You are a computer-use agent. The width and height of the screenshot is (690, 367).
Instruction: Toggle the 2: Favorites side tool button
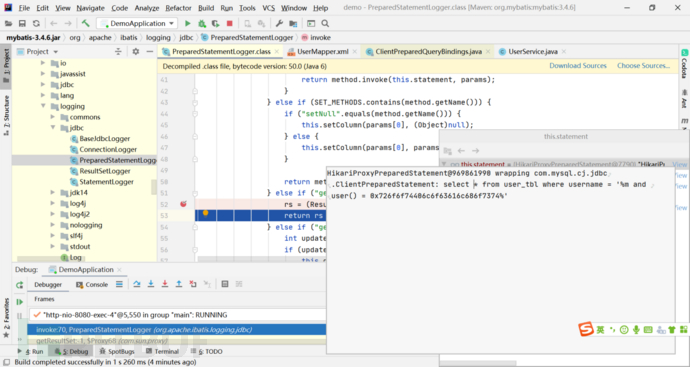pos(6,317)
